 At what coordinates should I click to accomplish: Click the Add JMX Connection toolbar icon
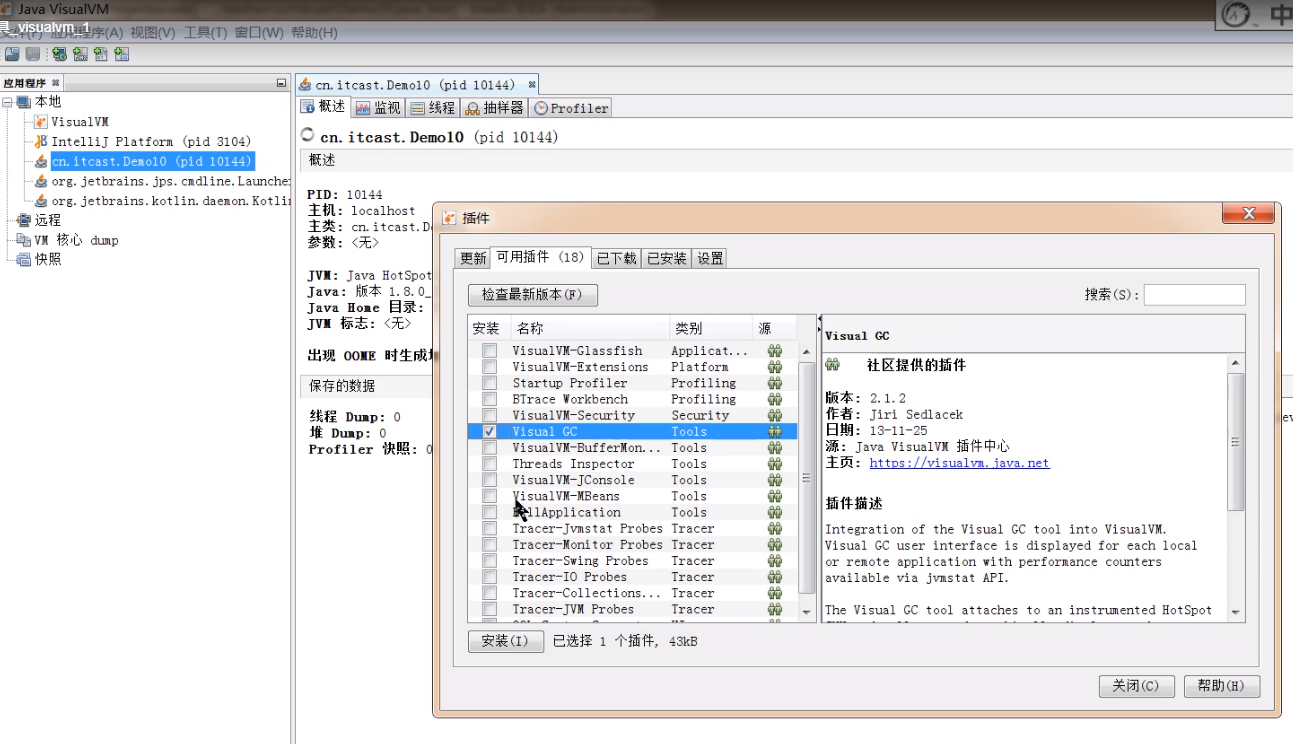click(x=81, y=54)
